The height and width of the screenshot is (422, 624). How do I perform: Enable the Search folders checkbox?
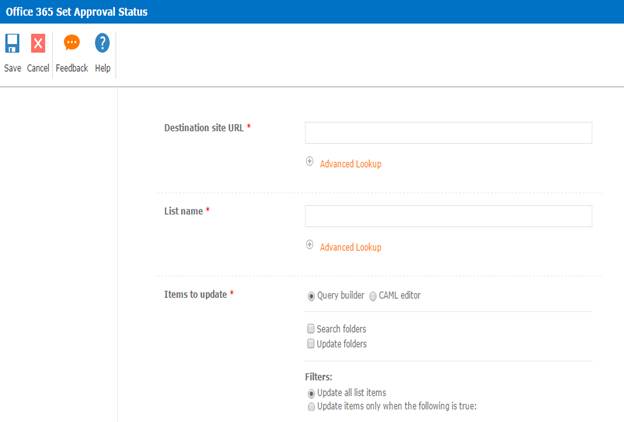tap(310, 328)
